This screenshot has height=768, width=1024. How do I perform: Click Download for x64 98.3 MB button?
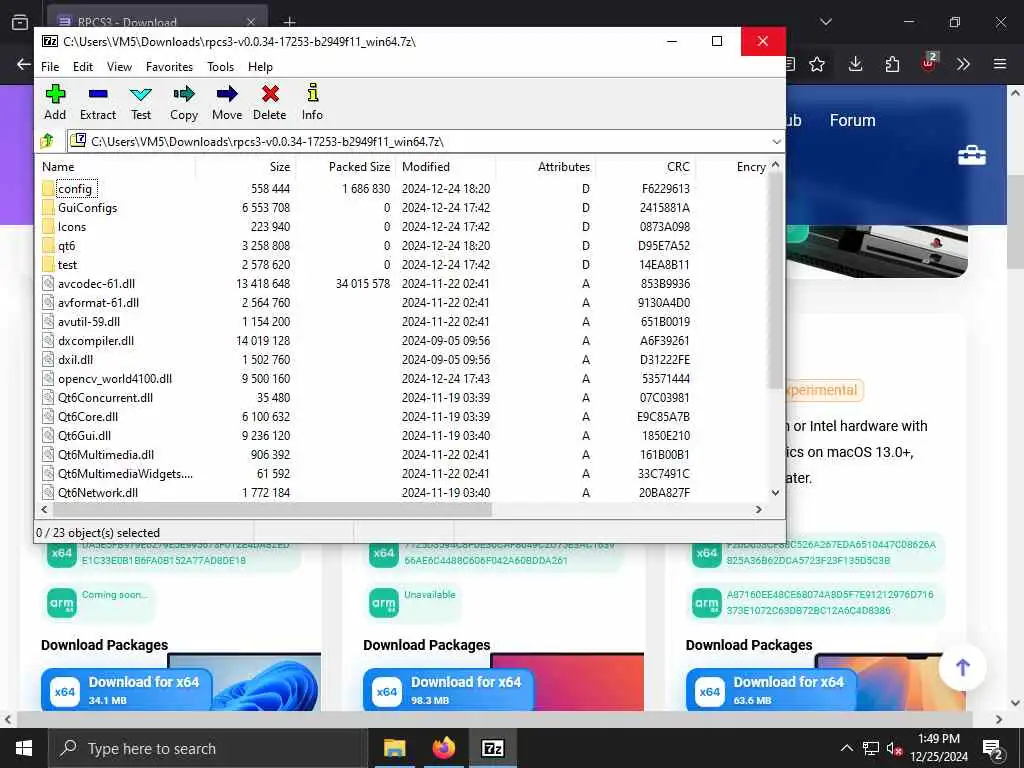pos(449,690)
